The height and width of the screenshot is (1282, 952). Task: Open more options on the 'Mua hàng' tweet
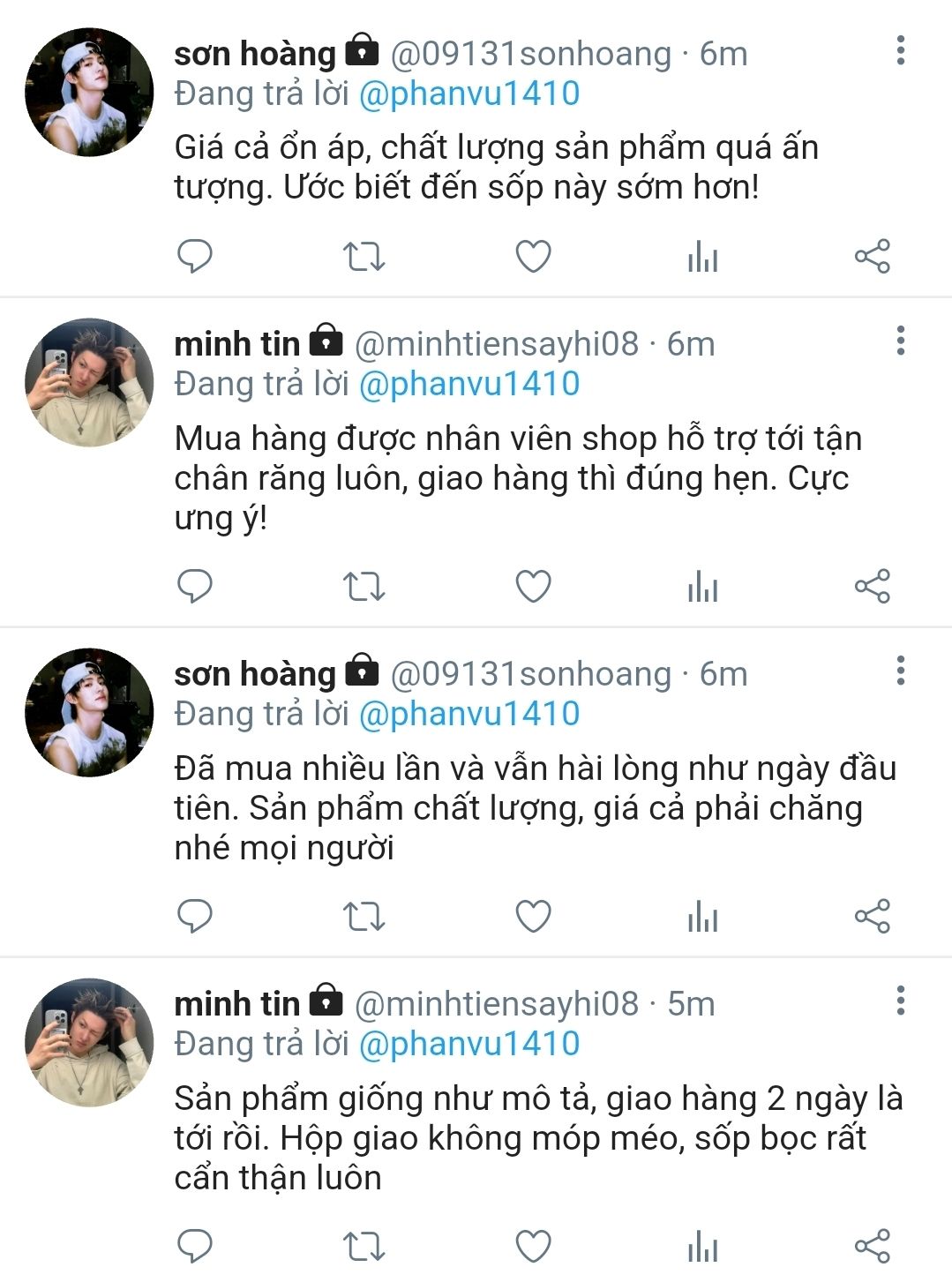pos(900,341)
